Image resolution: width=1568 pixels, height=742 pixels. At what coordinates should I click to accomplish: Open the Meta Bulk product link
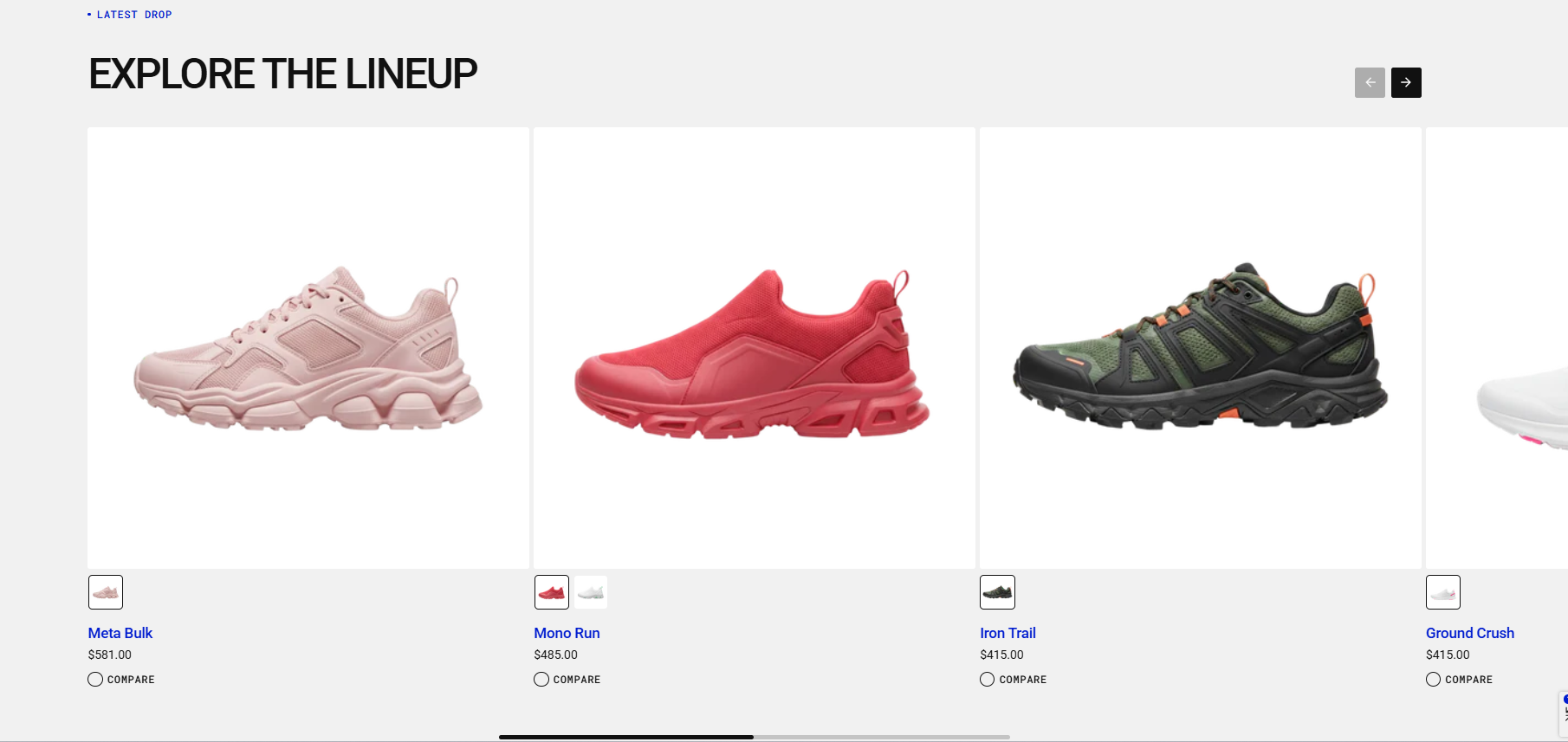pyautogui.click(x=120, y=633)
